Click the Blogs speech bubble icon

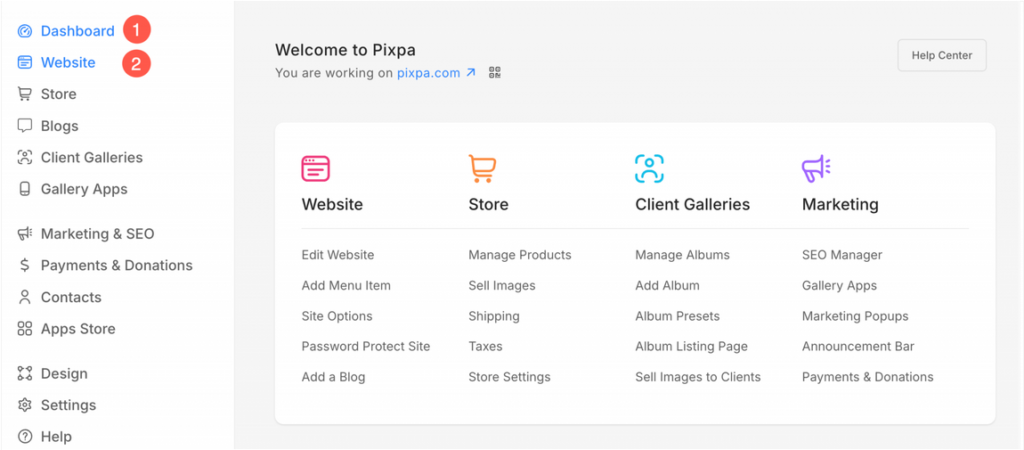[x=25, y=126]
